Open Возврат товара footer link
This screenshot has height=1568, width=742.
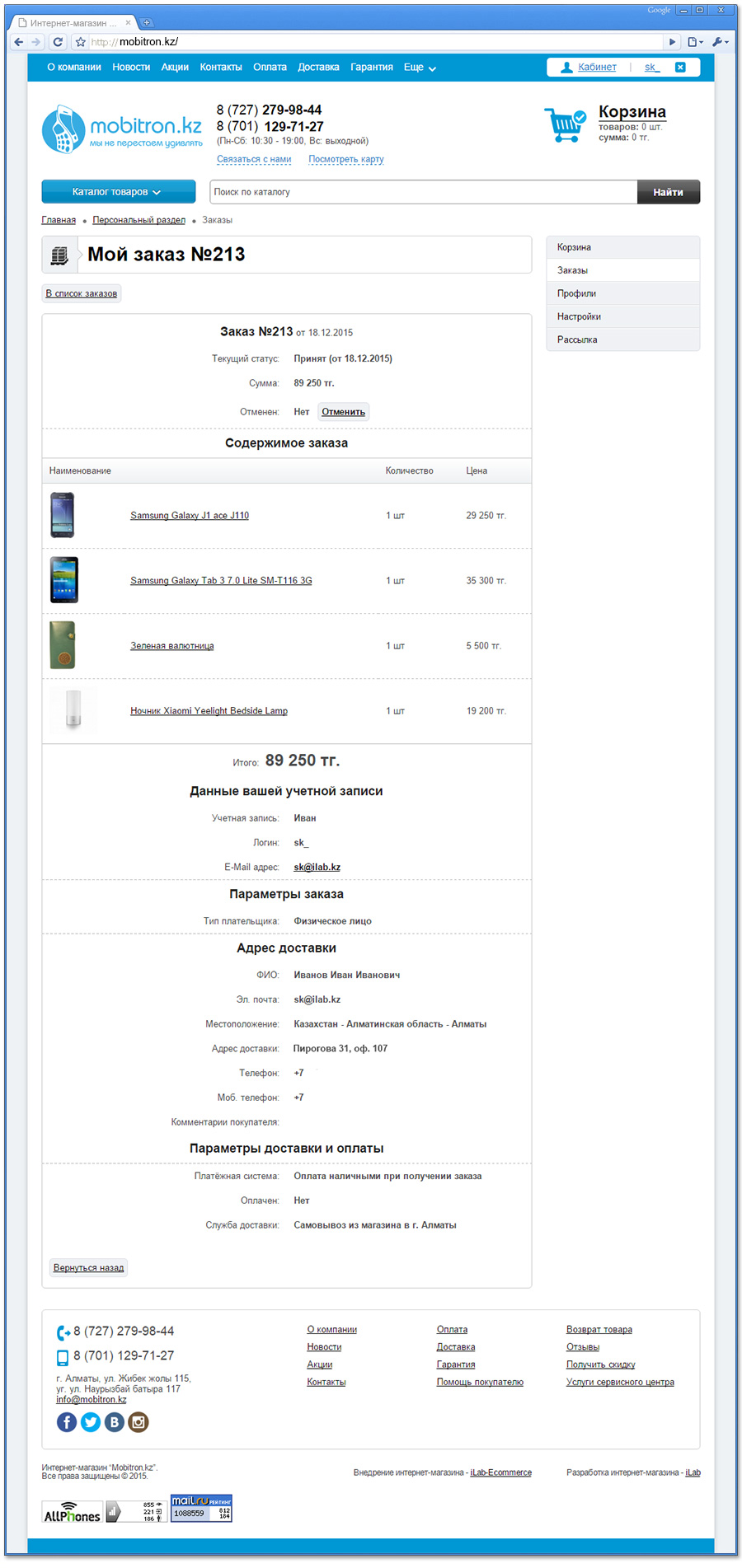(599, 1330)
